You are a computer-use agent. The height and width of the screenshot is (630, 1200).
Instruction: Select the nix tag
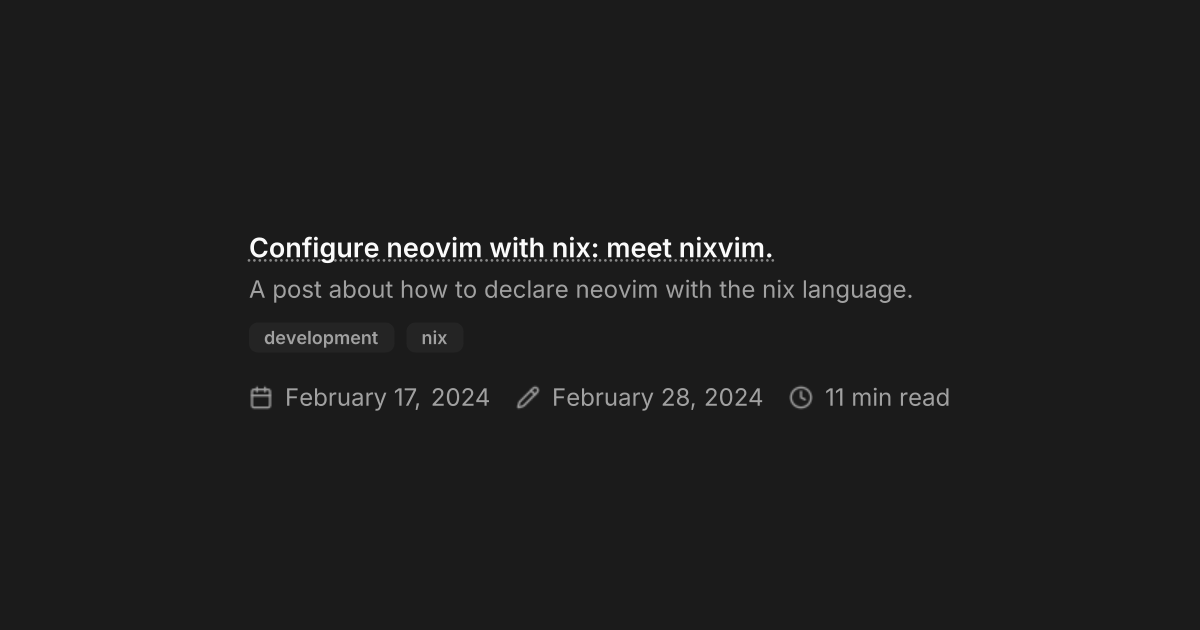434,338
